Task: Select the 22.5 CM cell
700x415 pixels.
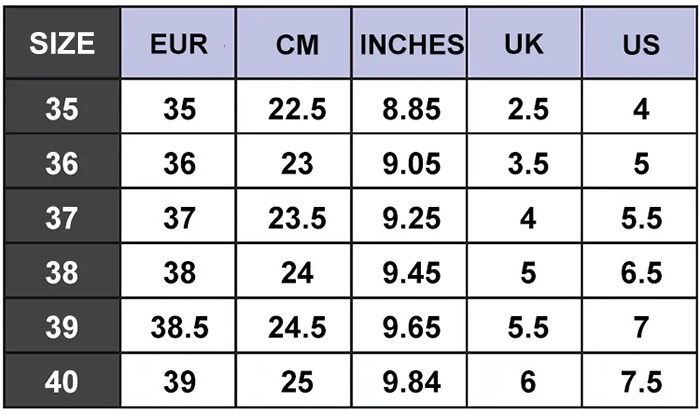Action: 296,109
